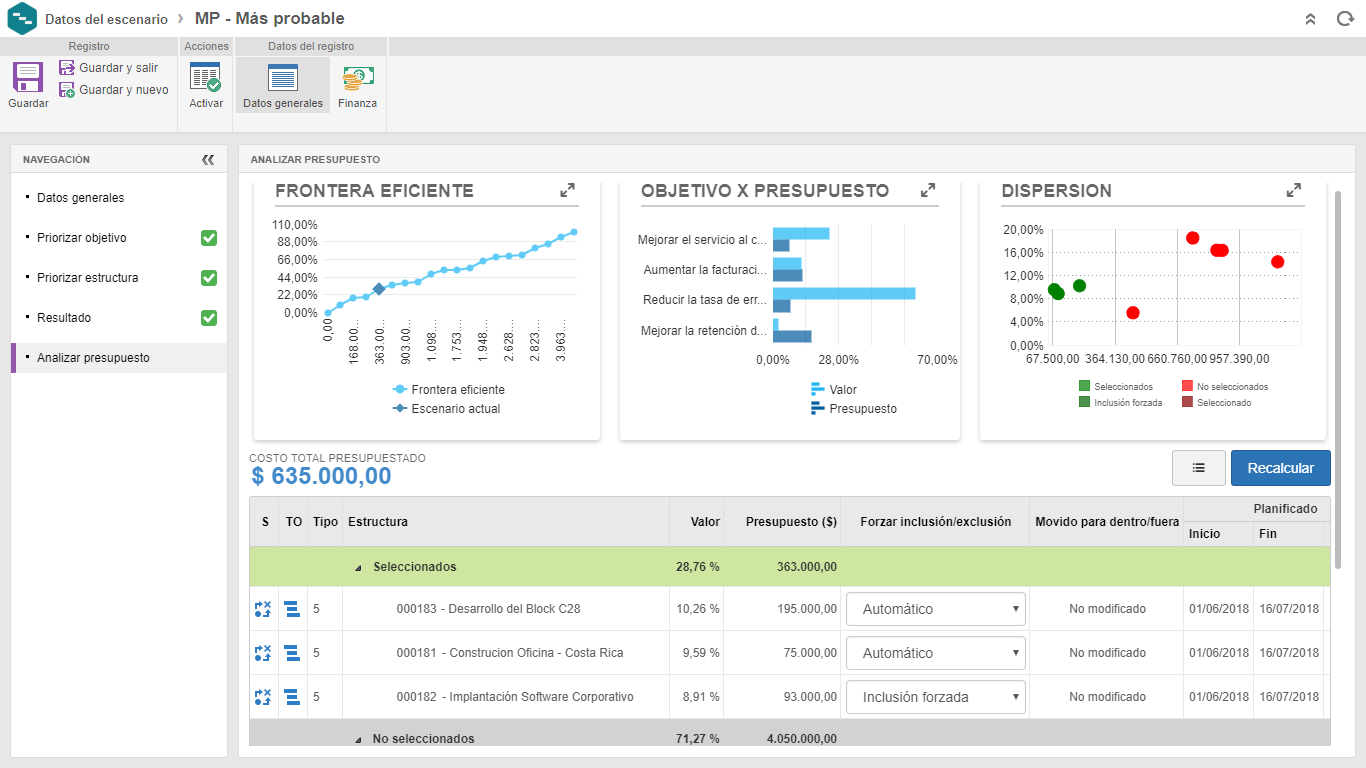The image size is (1366, 768).
Task: Toggle the Resultado checkmark
Action: pos(209,318)
